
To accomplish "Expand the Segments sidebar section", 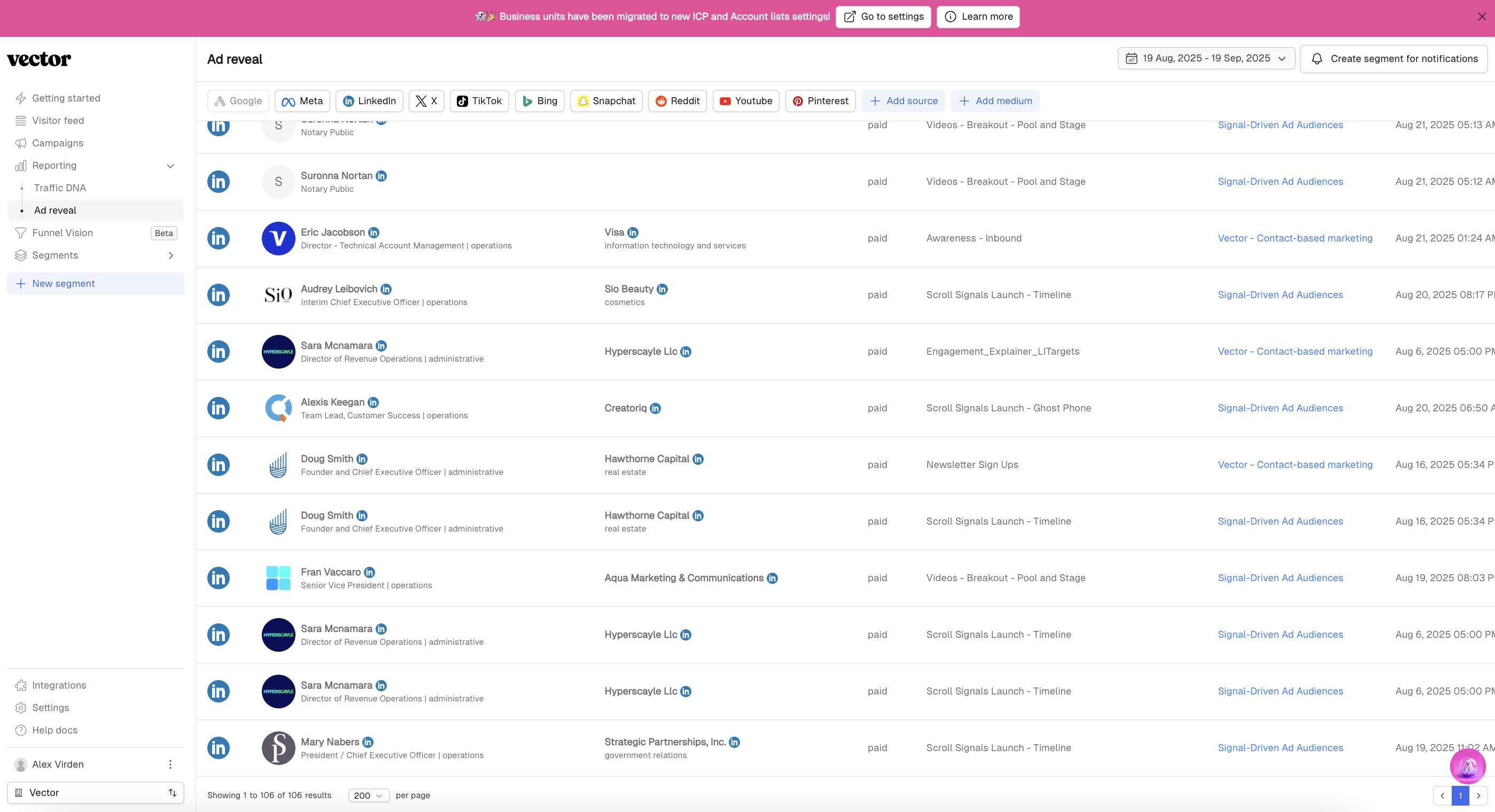I will [x=170, y=255].
